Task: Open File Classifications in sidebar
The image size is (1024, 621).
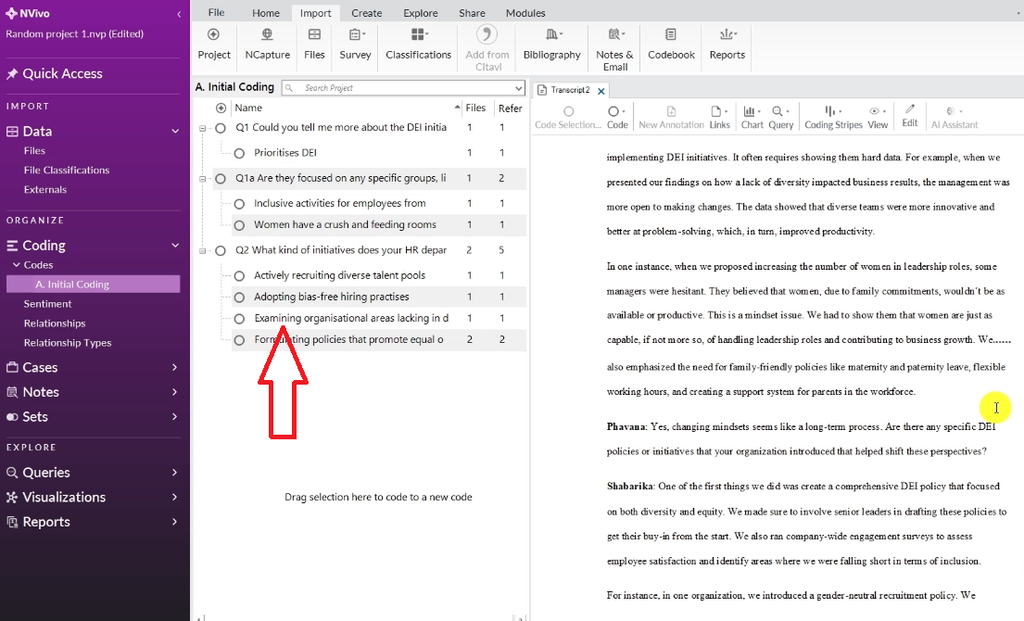Action: 67,170
